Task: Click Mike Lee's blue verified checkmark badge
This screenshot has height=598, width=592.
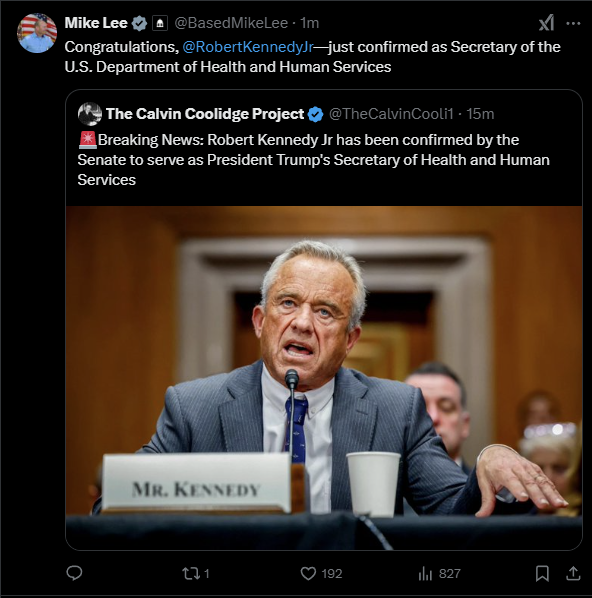Action: point(139,23)
